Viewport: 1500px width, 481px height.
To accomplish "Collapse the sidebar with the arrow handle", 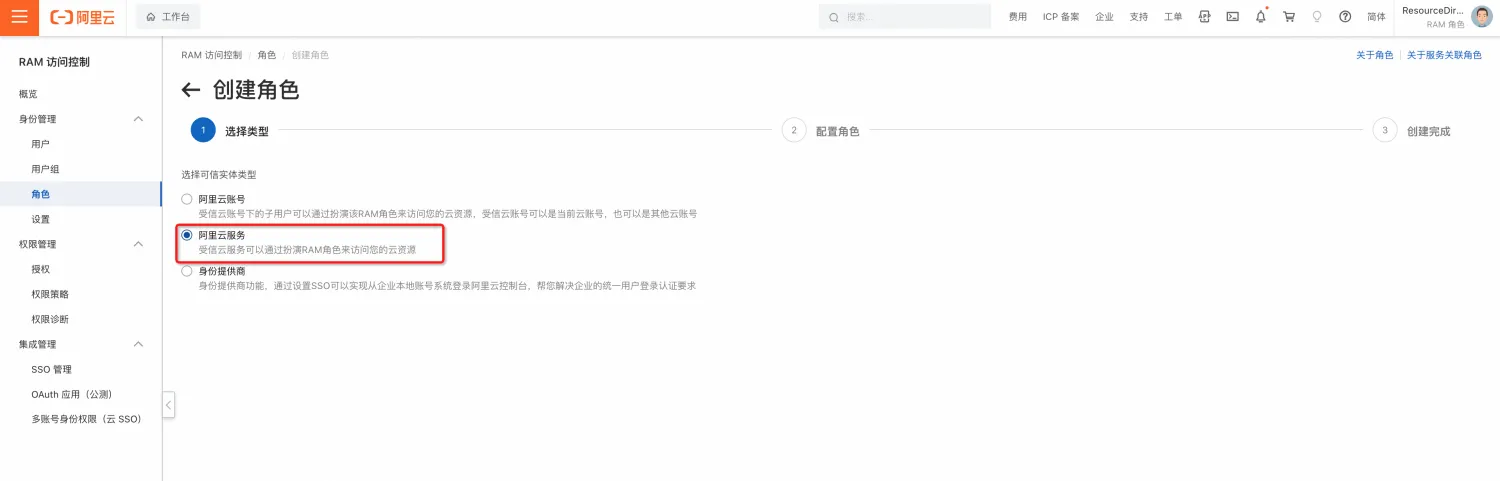I will 168,405.
